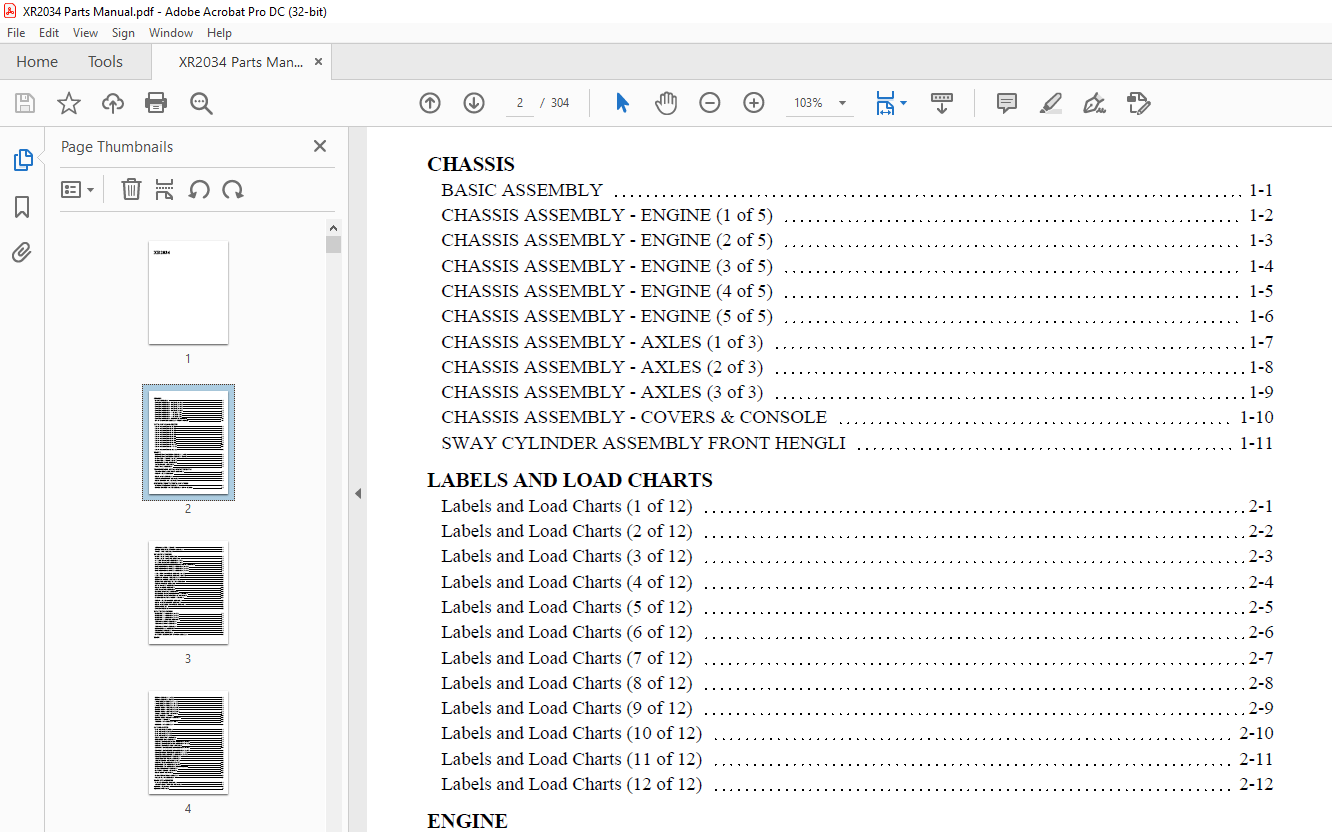Open the stamp tool icon
Screen dimensions: 1332x832
point(1138,103)
